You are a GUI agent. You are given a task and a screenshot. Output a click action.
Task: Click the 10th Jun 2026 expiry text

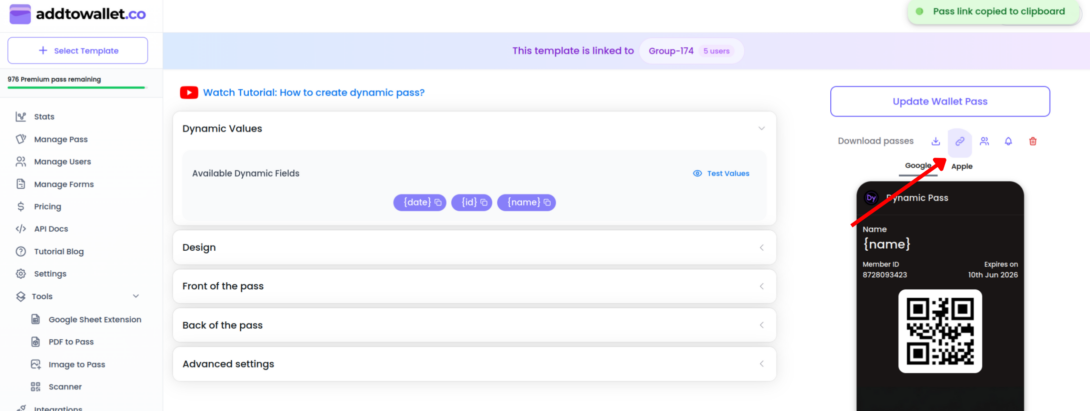(993, 275)
